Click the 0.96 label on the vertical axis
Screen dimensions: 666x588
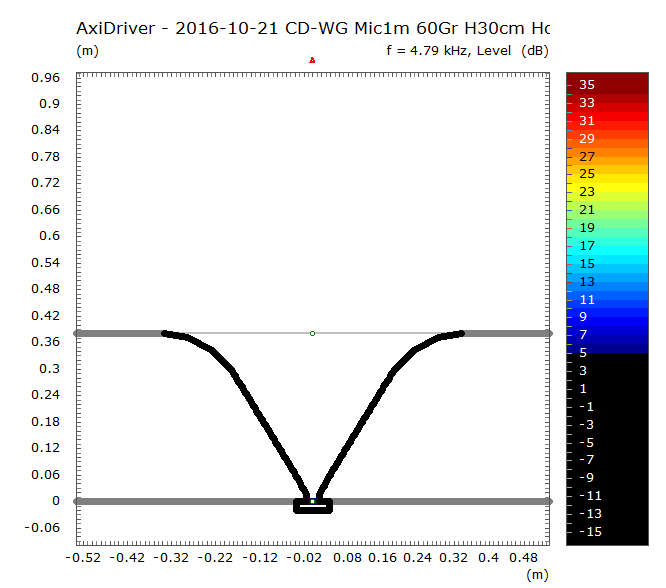point(47,78)
